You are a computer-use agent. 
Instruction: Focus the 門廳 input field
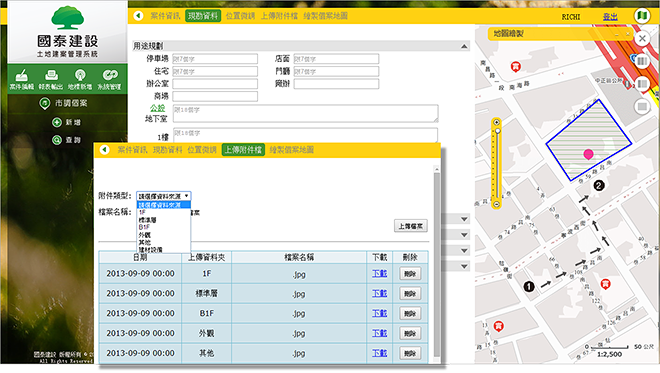[x=336, y=72]
